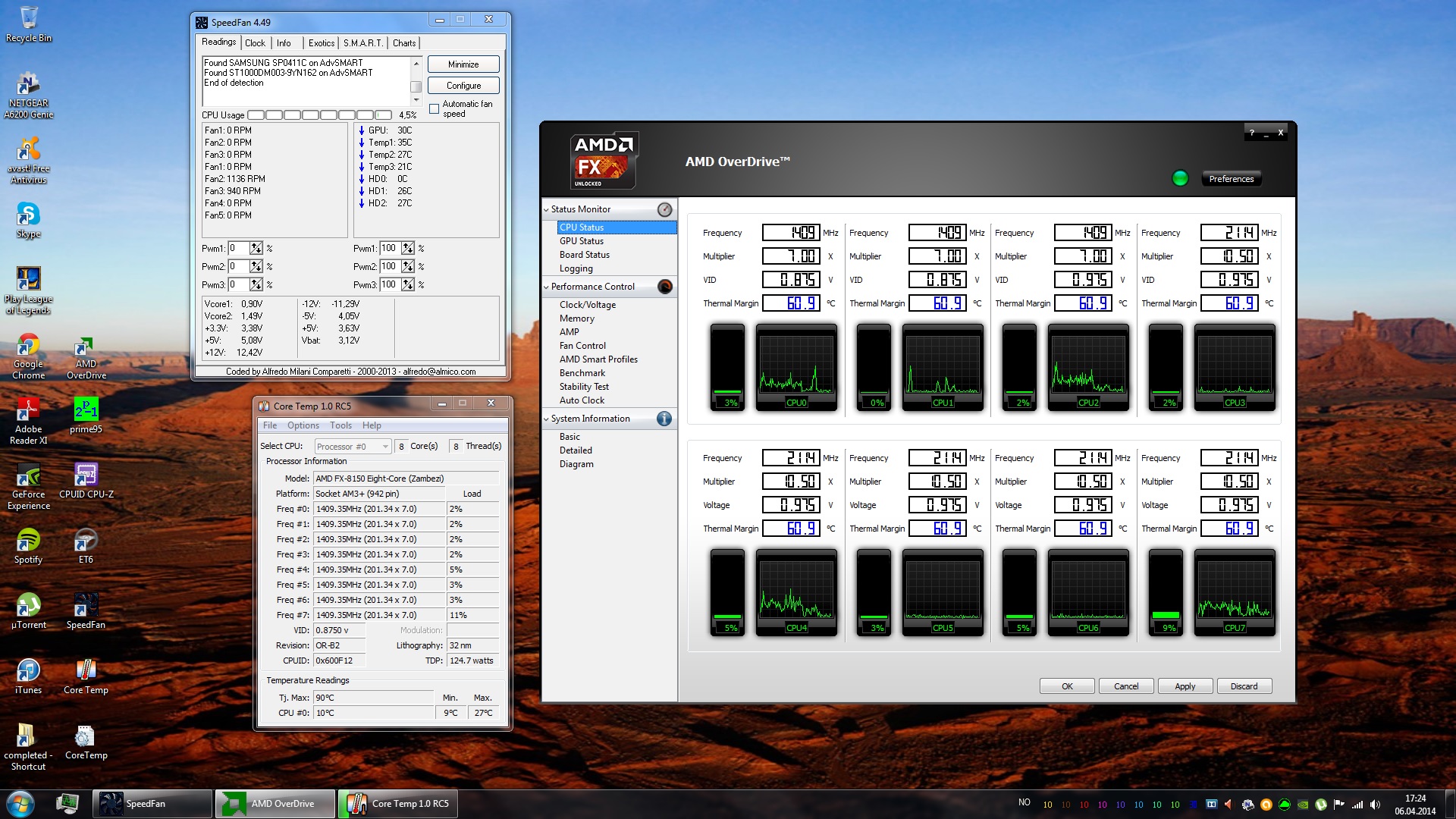1456x819 pixels.
Task: Click the Windows Start button
Action: (20, 804)
